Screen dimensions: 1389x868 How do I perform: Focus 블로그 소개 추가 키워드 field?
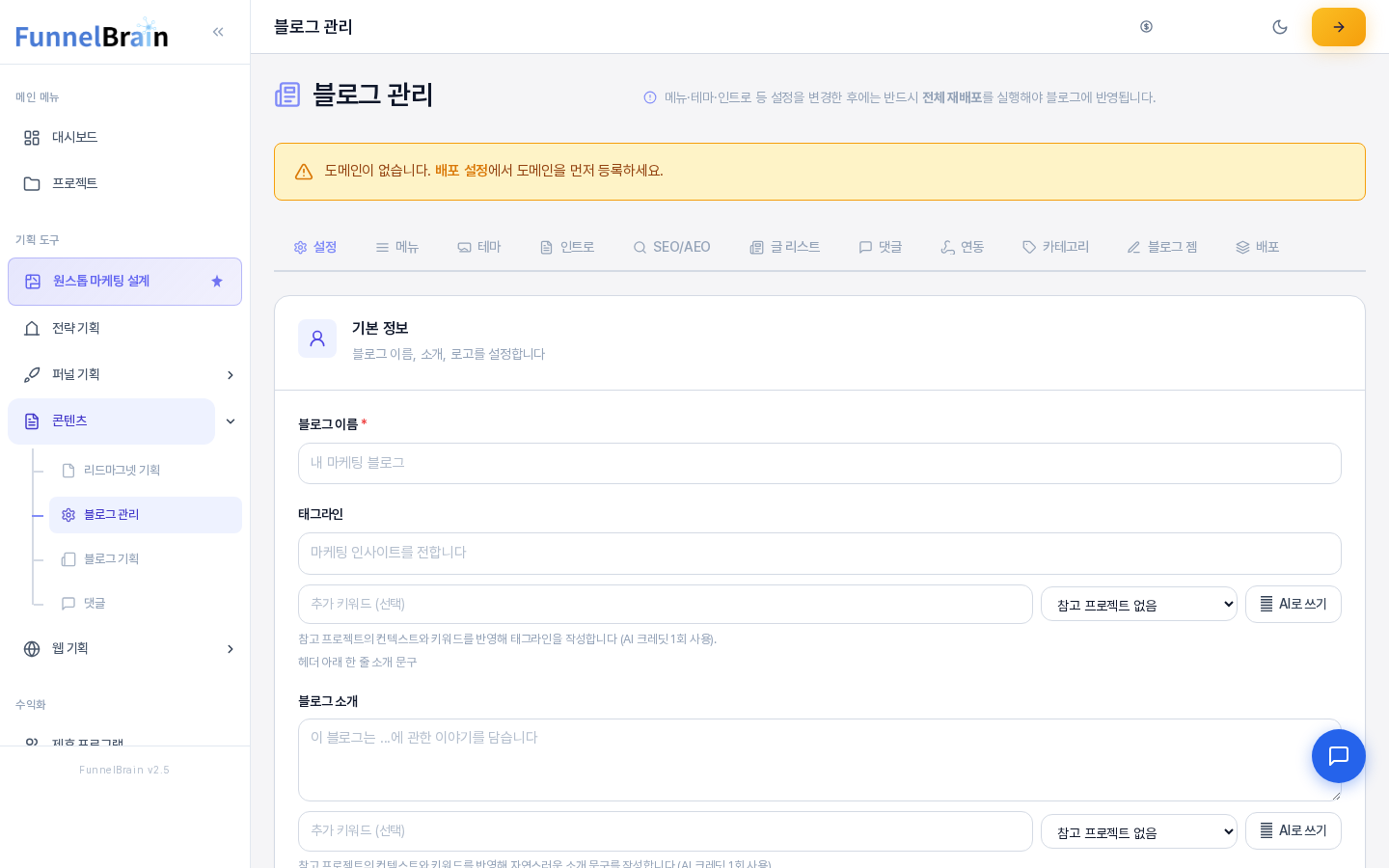click(x=666, y=831)
